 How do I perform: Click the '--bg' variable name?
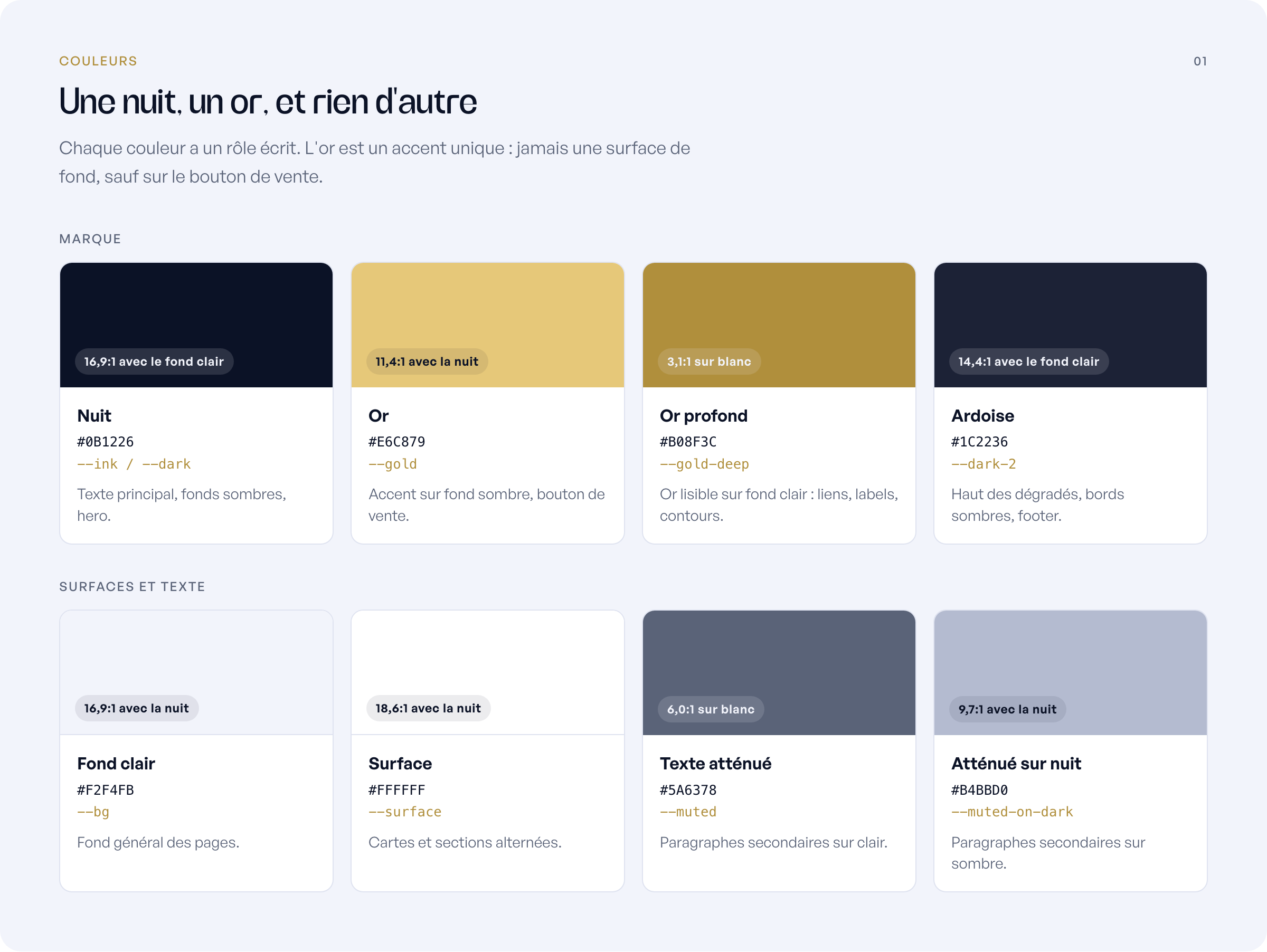[x=93, y=812]
